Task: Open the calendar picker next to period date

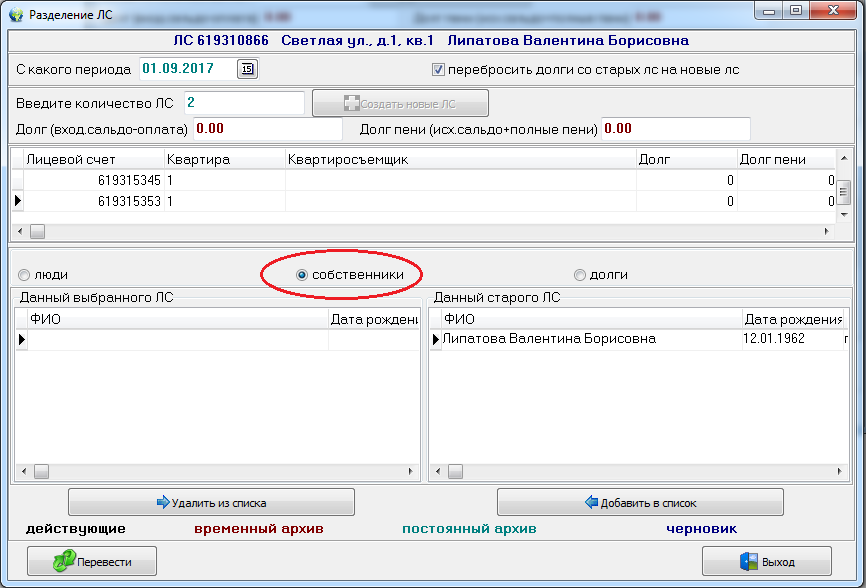Action: pos(247,69)
